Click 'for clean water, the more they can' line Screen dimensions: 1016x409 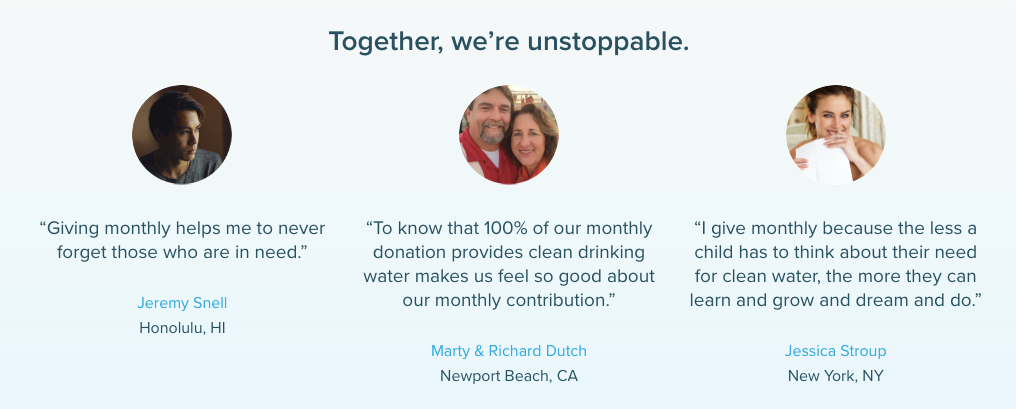point(835,276)
